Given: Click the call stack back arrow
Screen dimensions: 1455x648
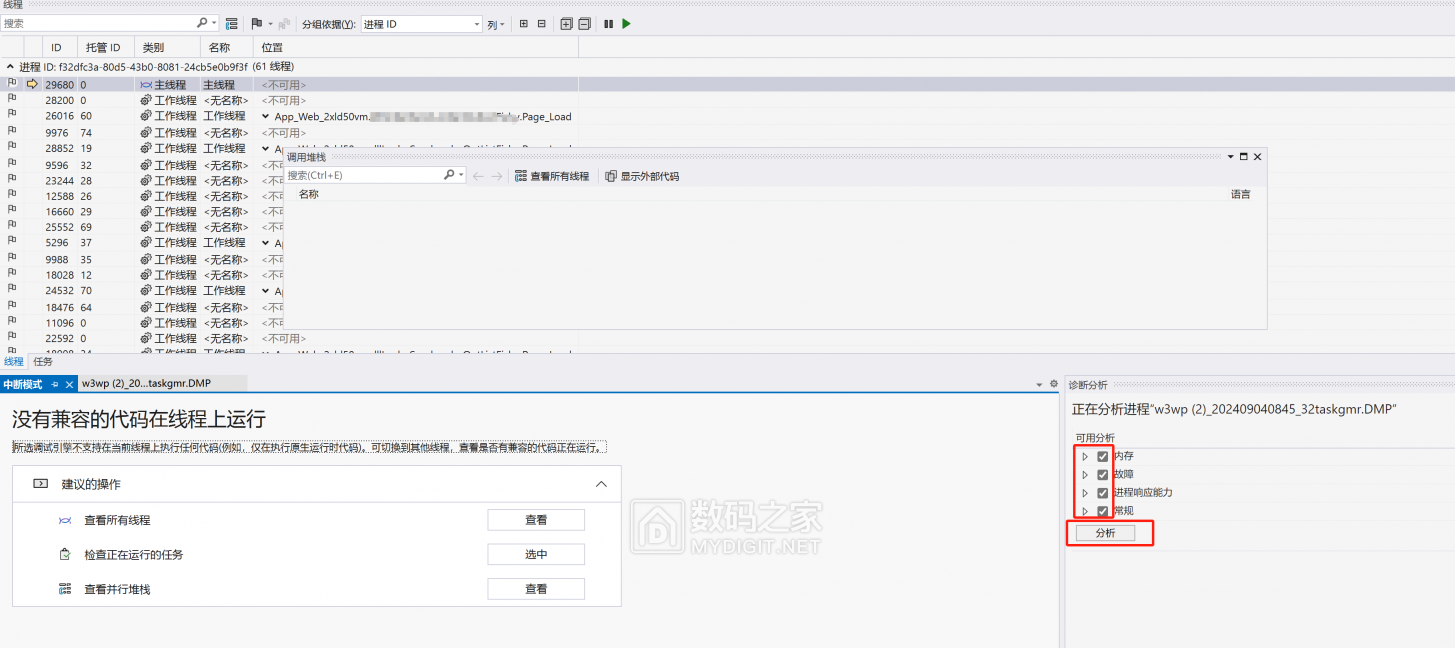Looking at the screenshot, I should [x=478, y=176].
